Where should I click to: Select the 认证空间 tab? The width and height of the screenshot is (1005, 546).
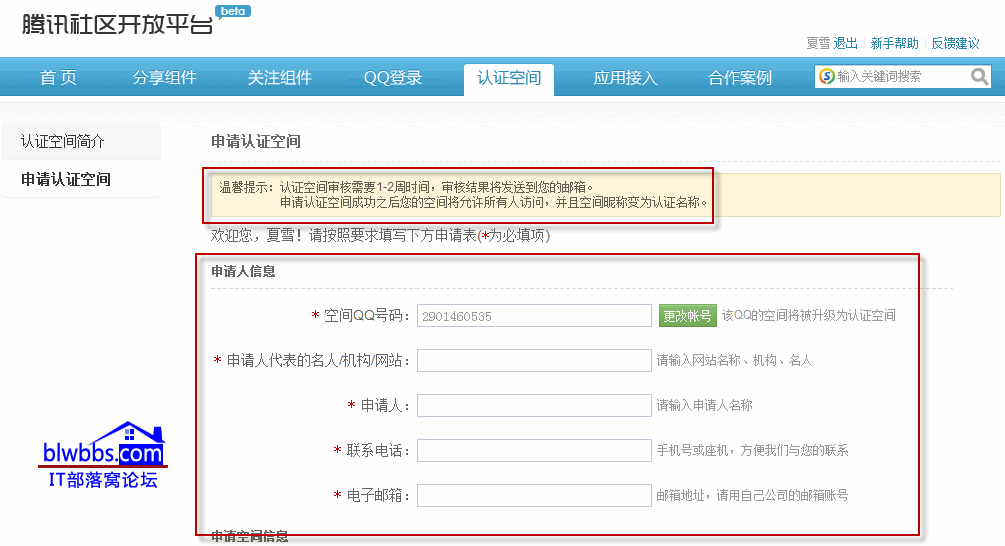tap(509, 79)
